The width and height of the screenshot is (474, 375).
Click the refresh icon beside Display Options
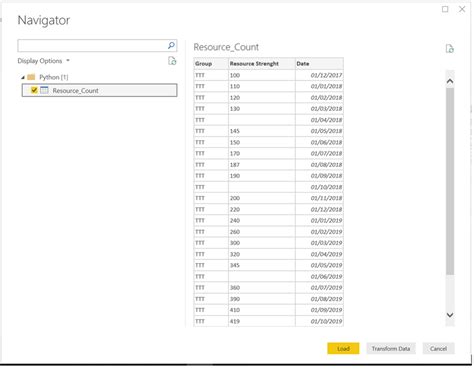[172, 61]
